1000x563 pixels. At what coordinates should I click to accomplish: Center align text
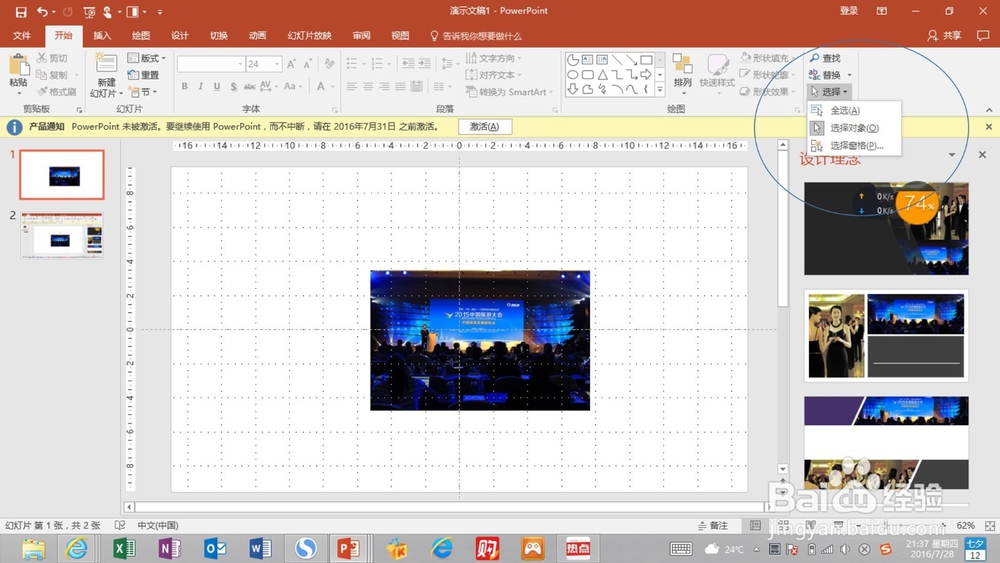368,86
